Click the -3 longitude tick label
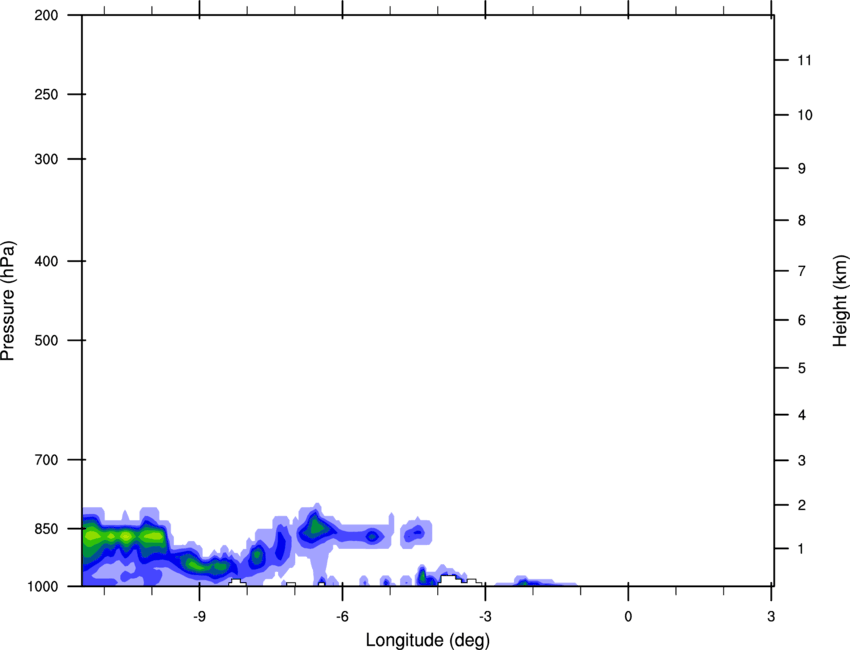The width and height of the screenshot is (850, 650). click(x=484, y=616)
